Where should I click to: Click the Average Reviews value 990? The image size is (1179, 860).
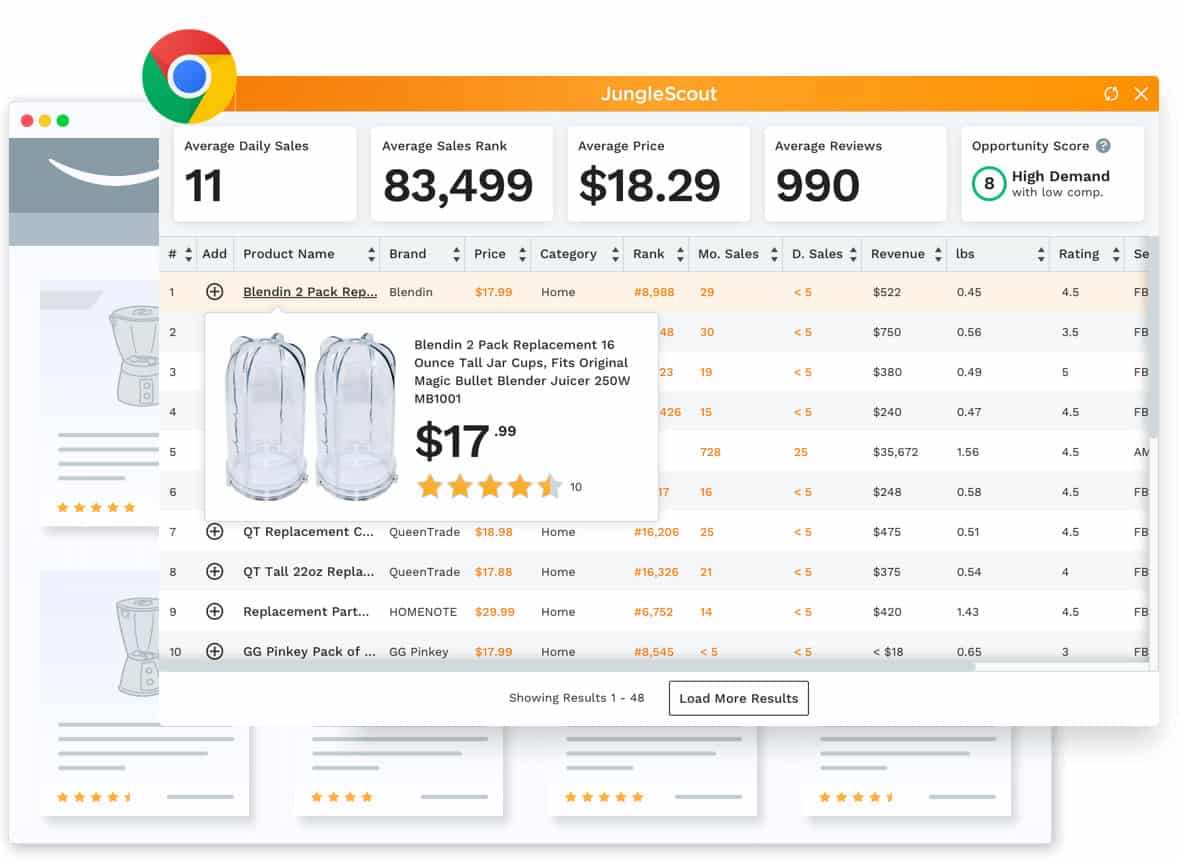tap(817, 186)
